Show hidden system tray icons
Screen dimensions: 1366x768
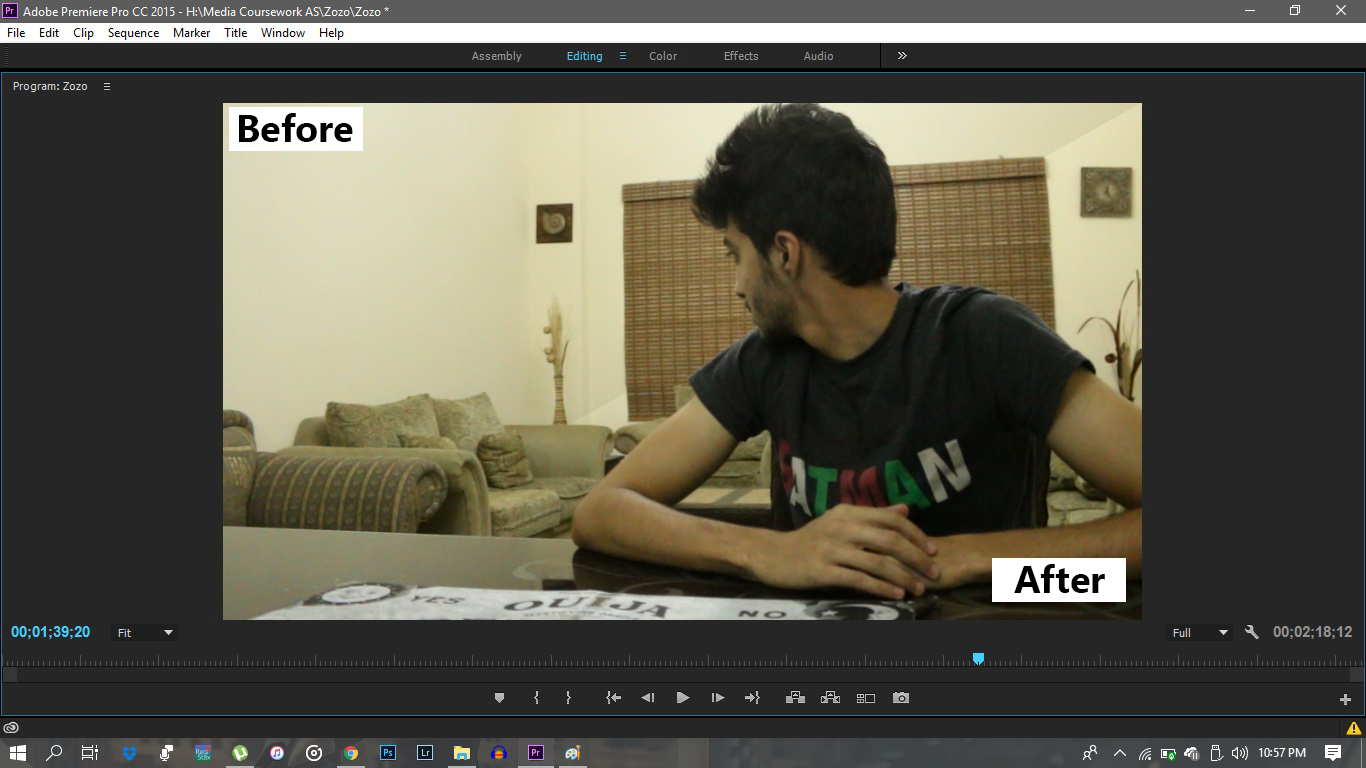coord(1119,753)
